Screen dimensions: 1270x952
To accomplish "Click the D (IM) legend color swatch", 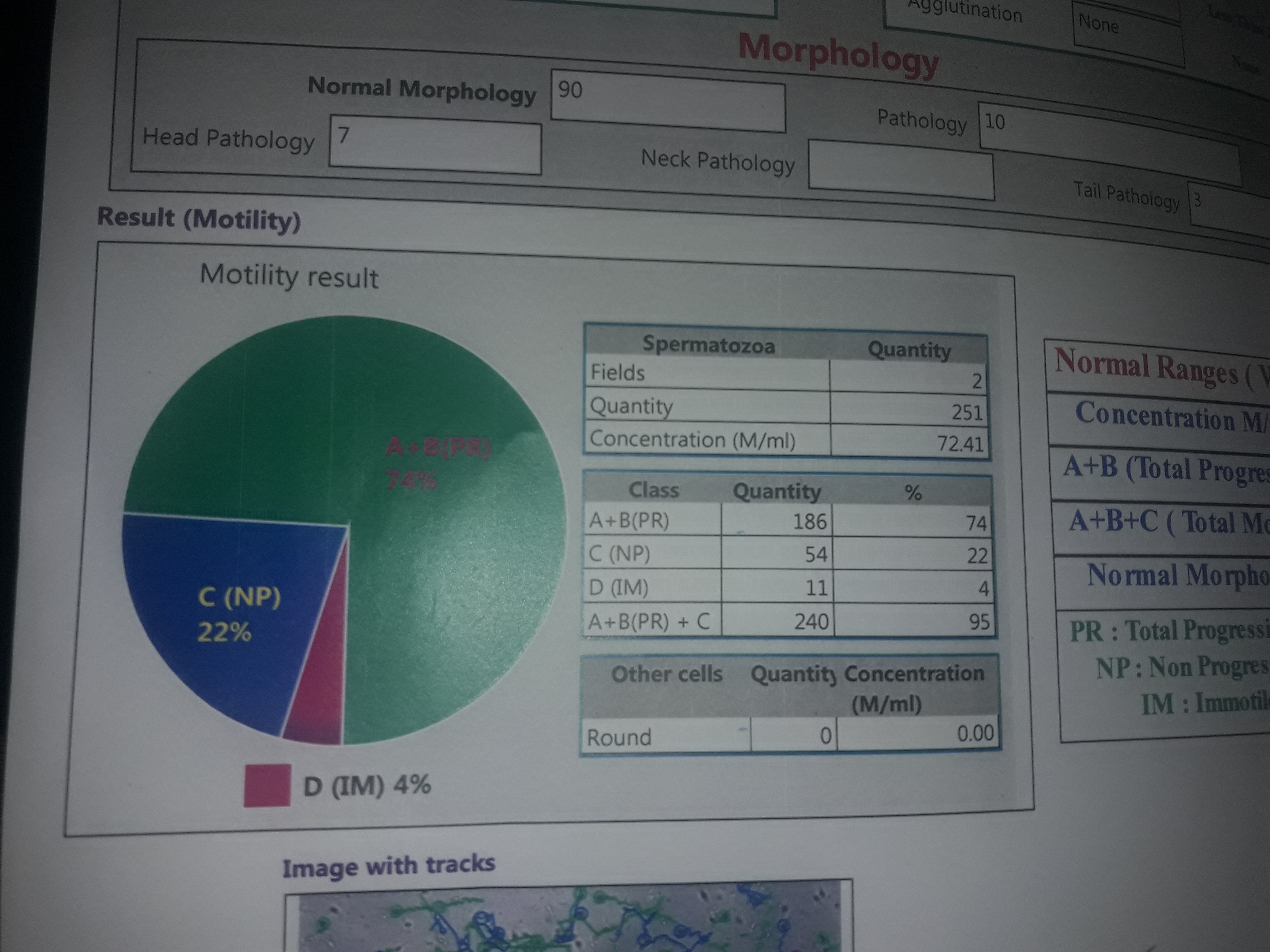I will [267, 786].
